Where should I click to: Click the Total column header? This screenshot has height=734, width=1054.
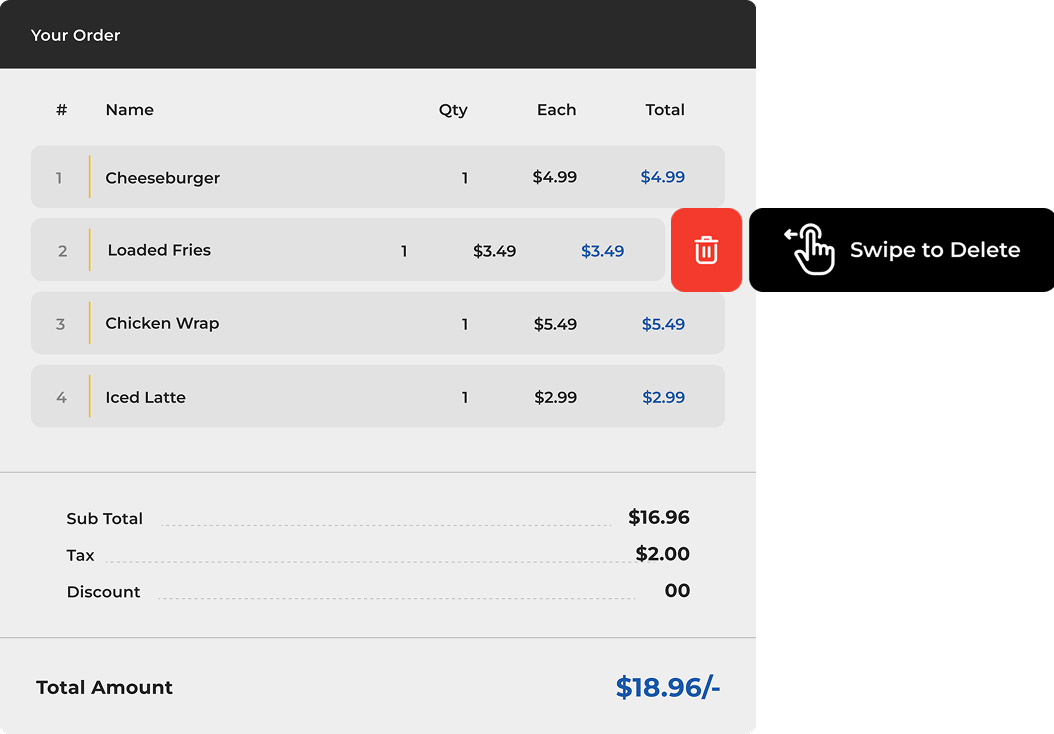pyautogui.click(x=665, y=110)
